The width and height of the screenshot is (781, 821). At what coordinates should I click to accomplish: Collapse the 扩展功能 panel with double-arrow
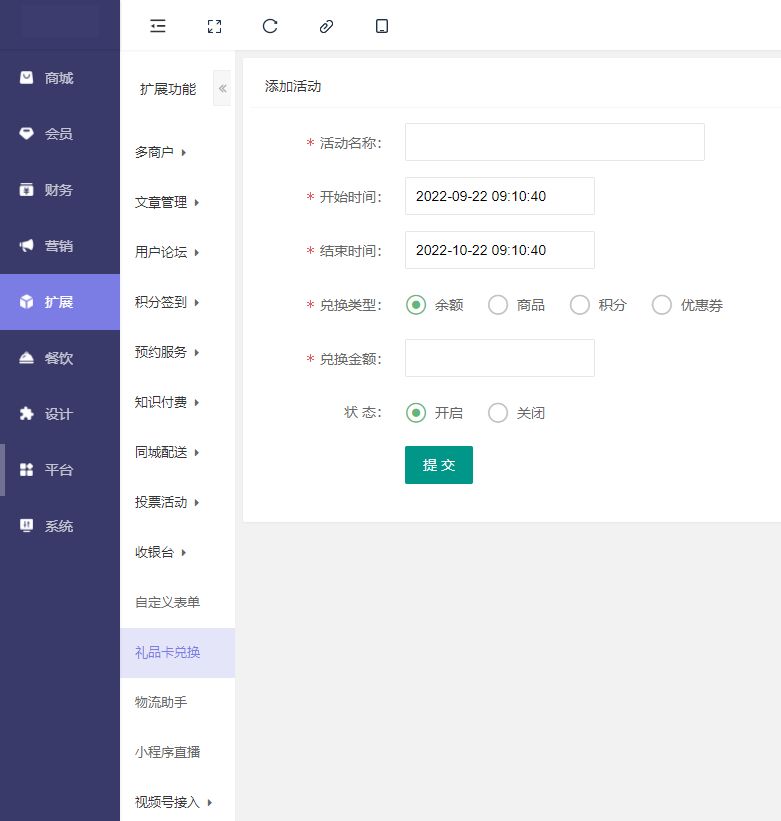222,89
